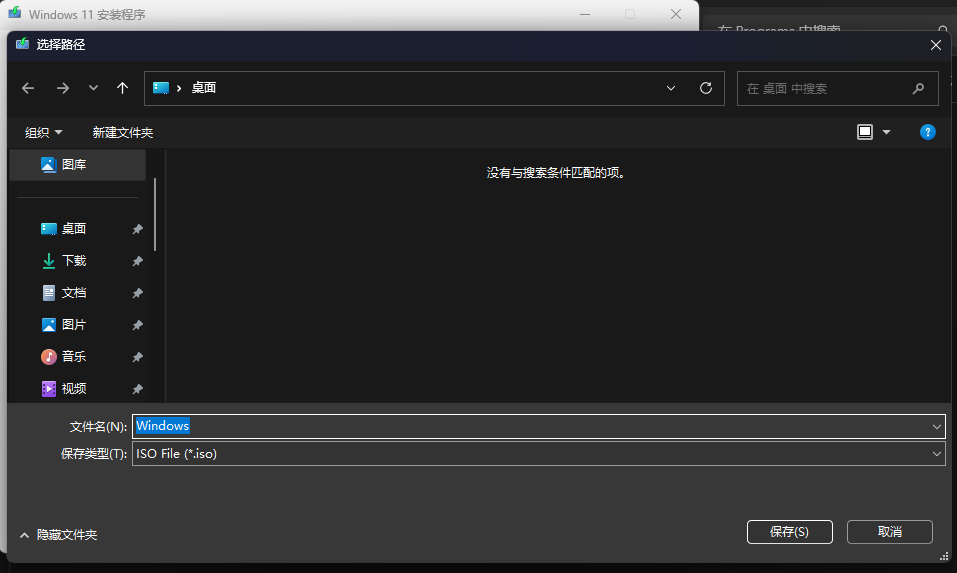Click the sidebar vertical scrollbar
The width and height of the screenshot is (957, 573).
pyautogui.click(x=155, y=215)
